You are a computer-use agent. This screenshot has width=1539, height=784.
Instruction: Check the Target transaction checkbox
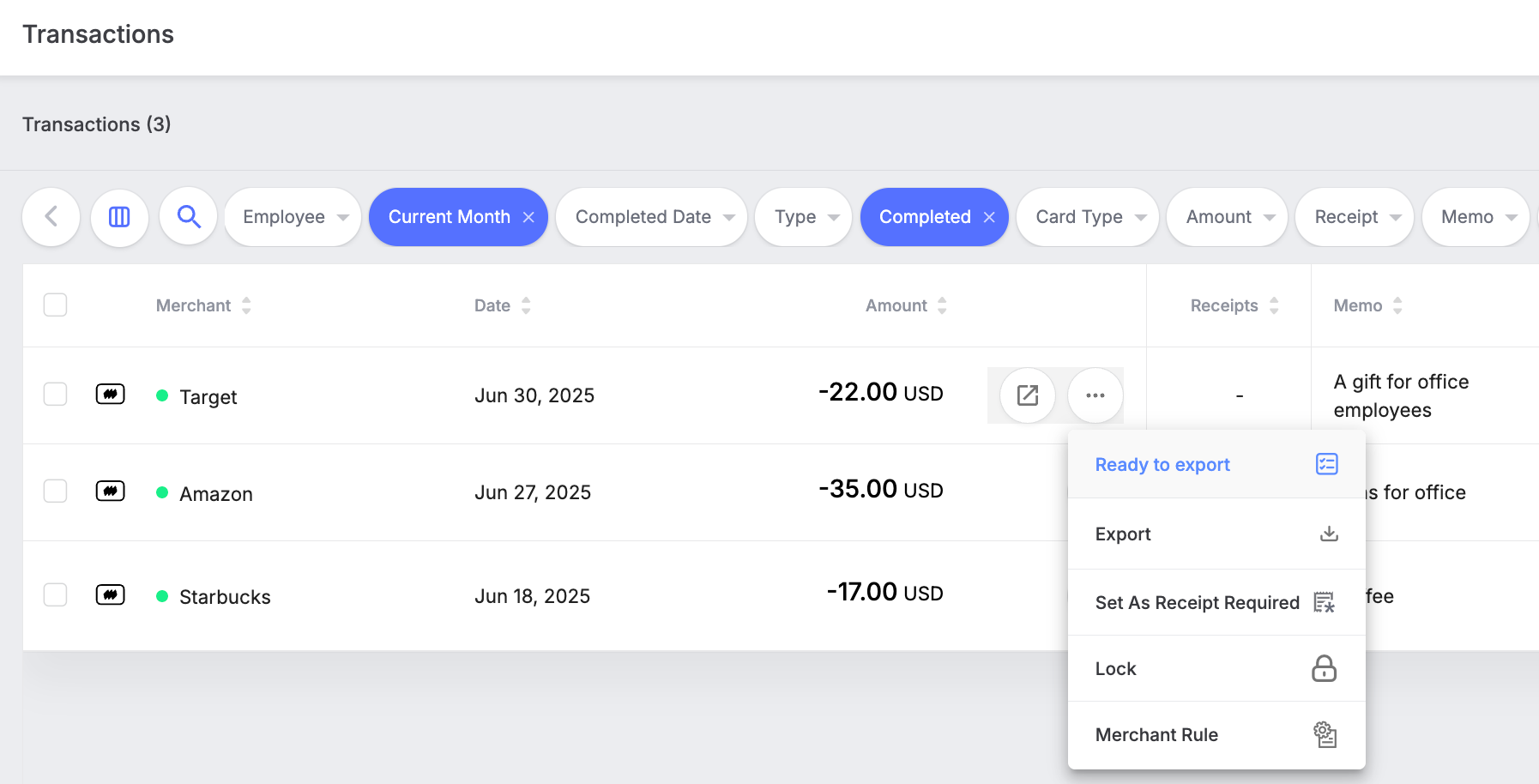point(55,394)
